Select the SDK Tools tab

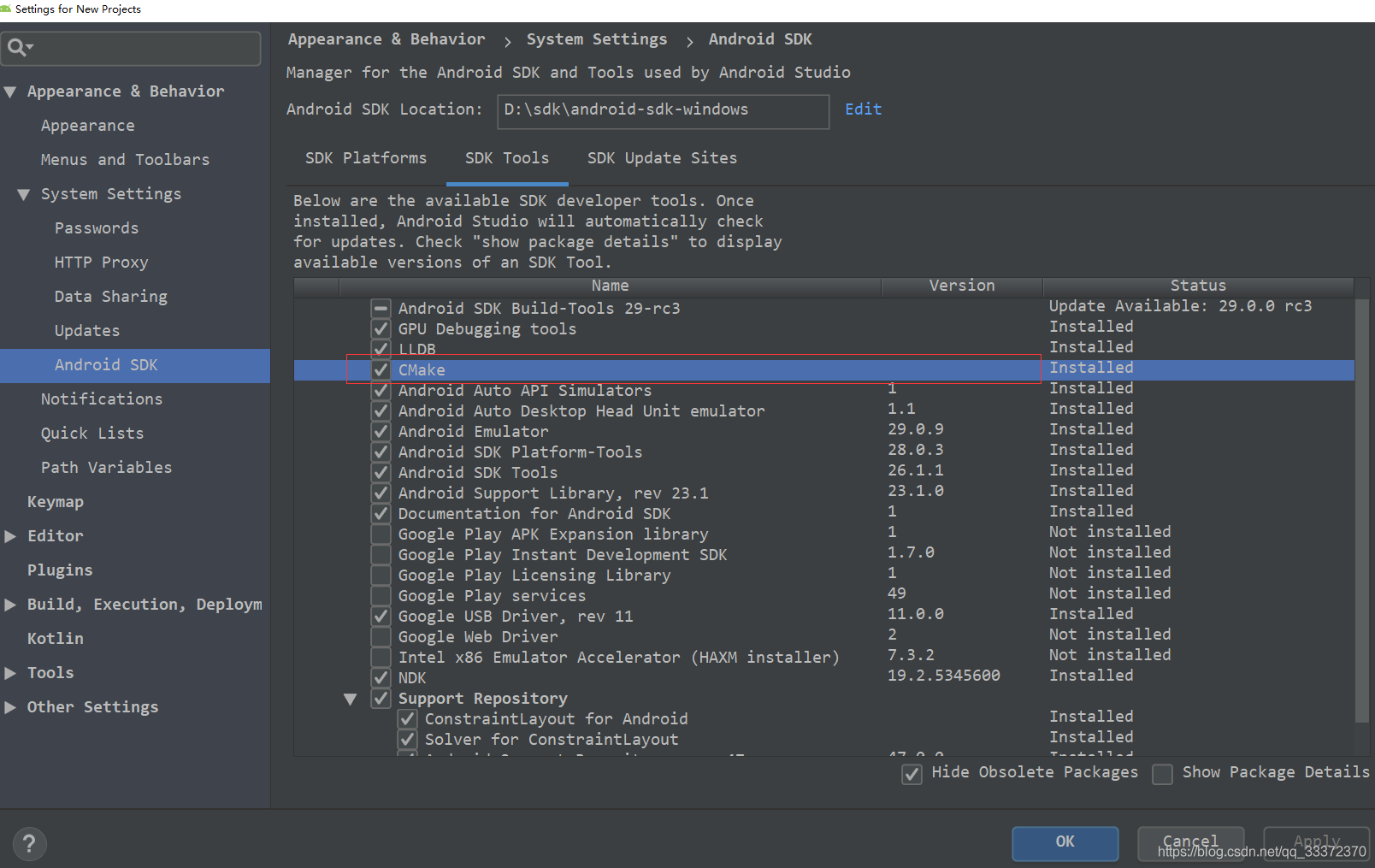507,158
